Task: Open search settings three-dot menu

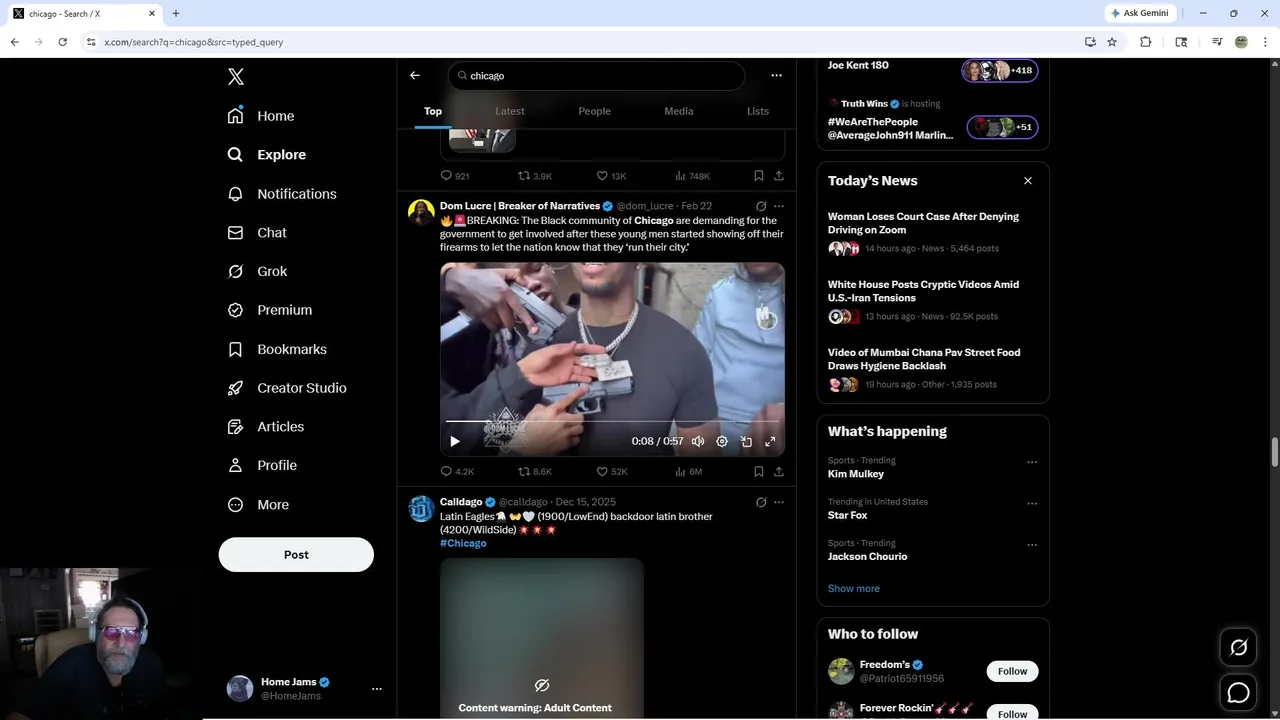Action: [x=776, y=75]
